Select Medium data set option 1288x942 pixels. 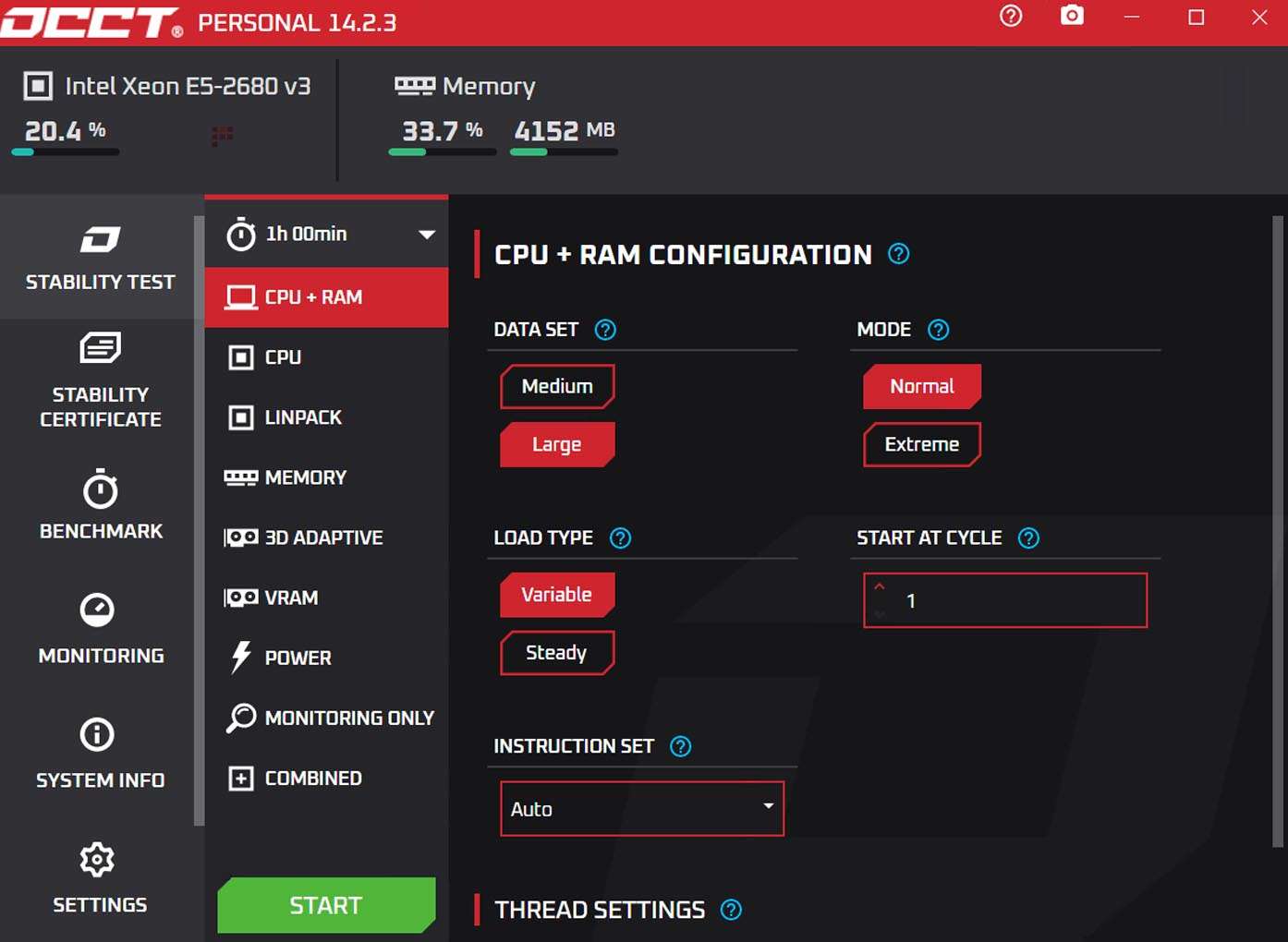[556, 387]
